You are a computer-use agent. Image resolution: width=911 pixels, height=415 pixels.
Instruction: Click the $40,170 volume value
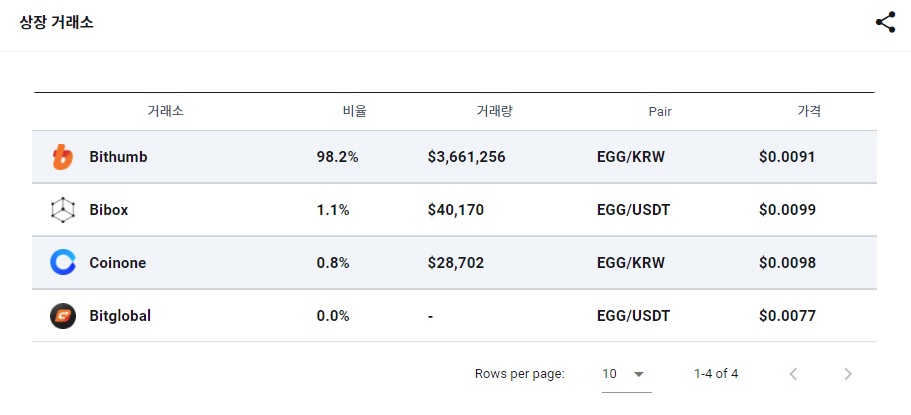pos(456,210)
